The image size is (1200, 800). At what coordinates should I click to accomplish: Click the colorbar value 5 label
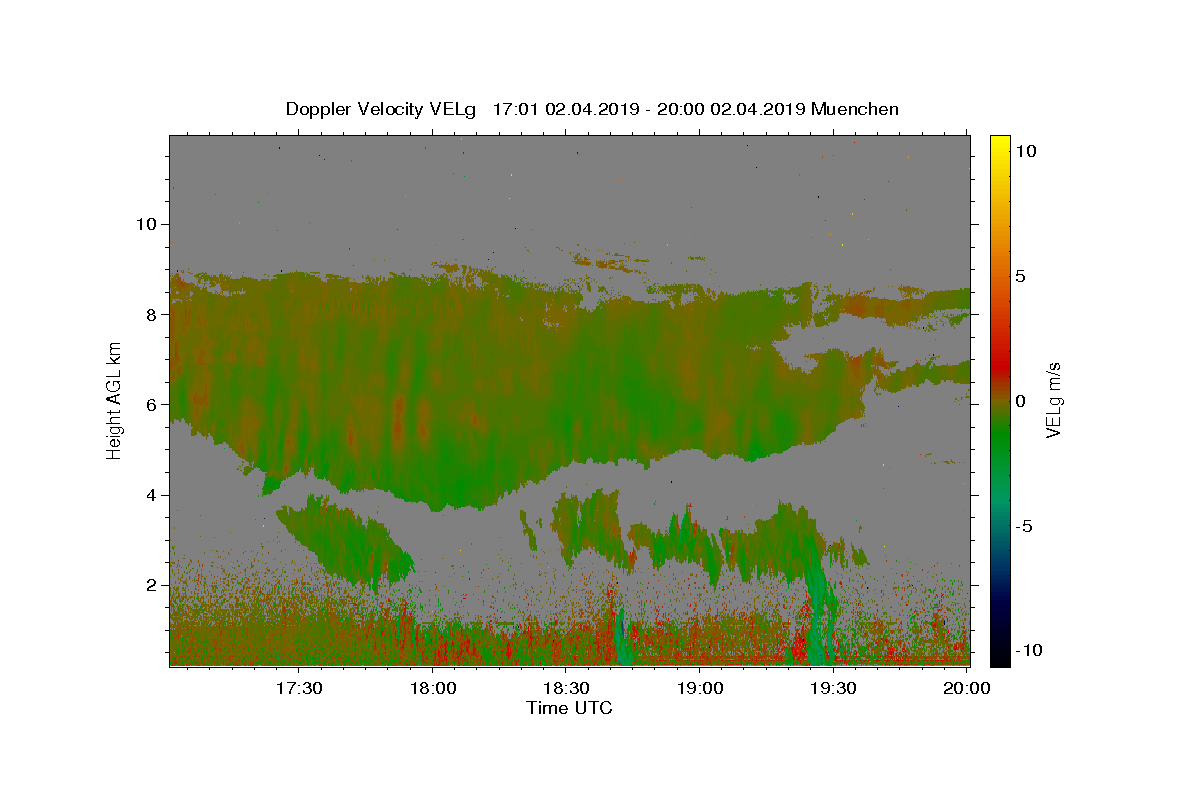click(x=1021, y=276)
